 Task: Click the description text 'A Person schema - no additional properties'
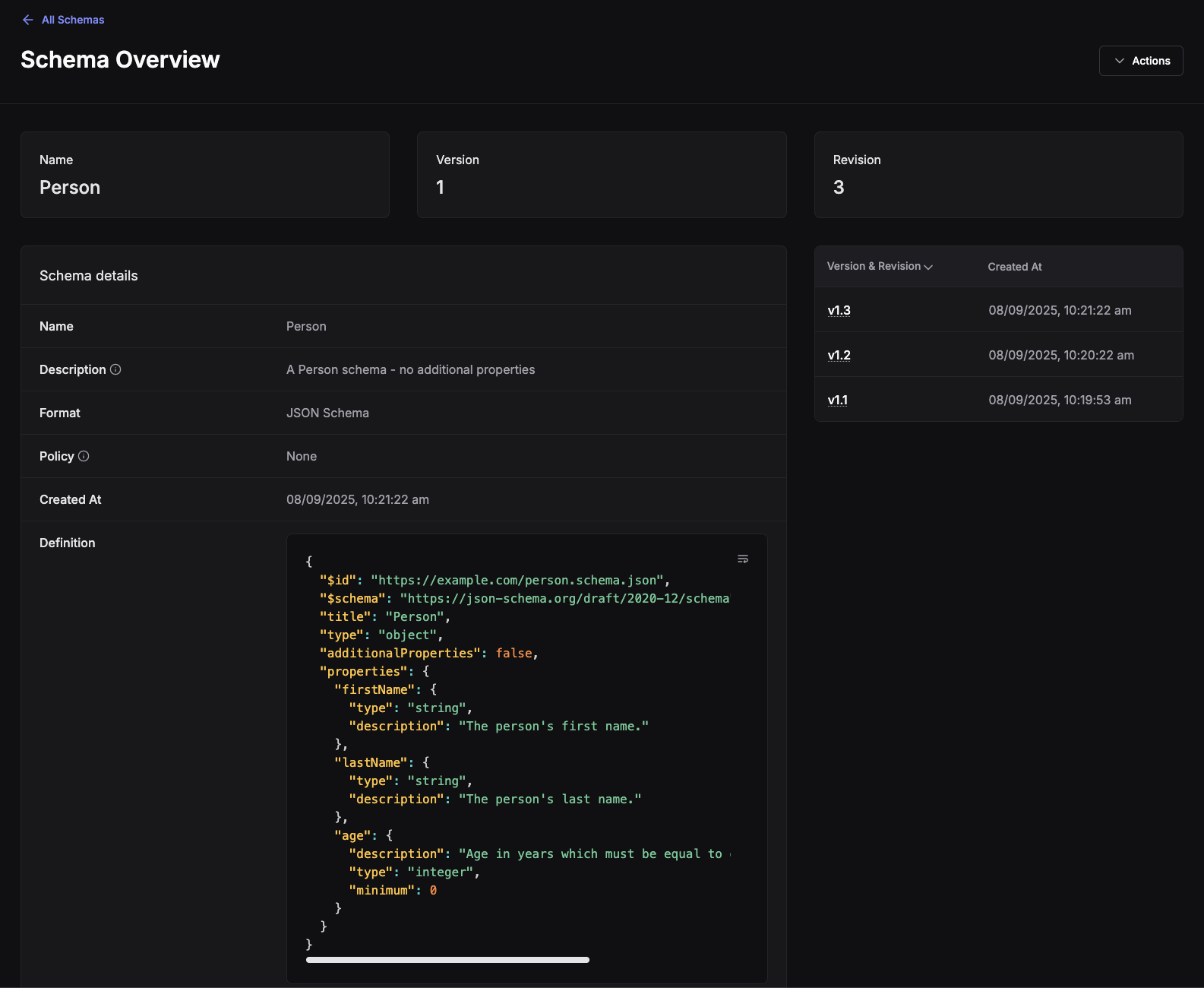(410, 369)
